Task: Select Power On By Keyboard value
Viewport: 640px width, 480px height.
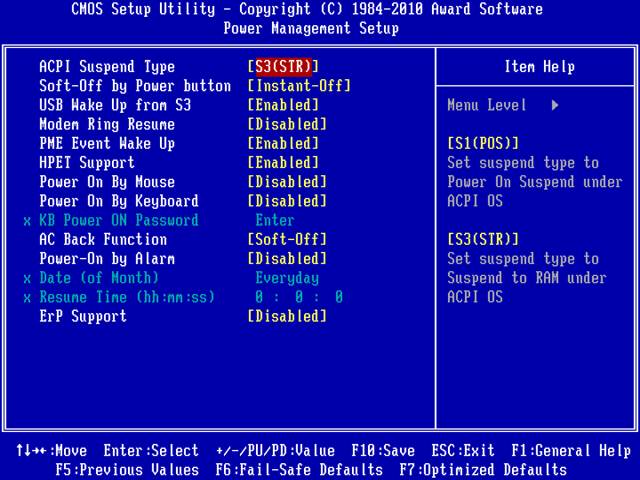Action: (x=287, y=201)
